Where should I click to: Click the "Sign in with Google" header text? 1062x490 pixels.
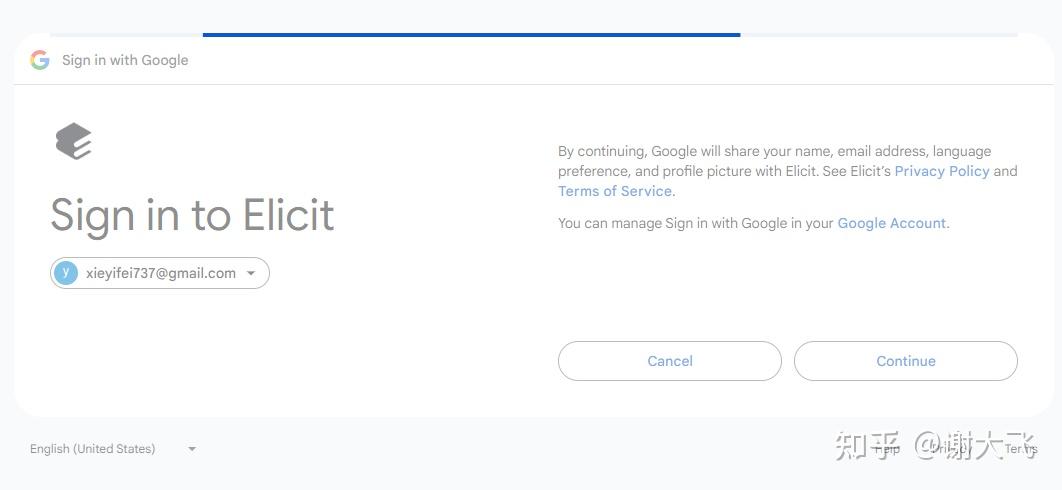tap(125, 60)
